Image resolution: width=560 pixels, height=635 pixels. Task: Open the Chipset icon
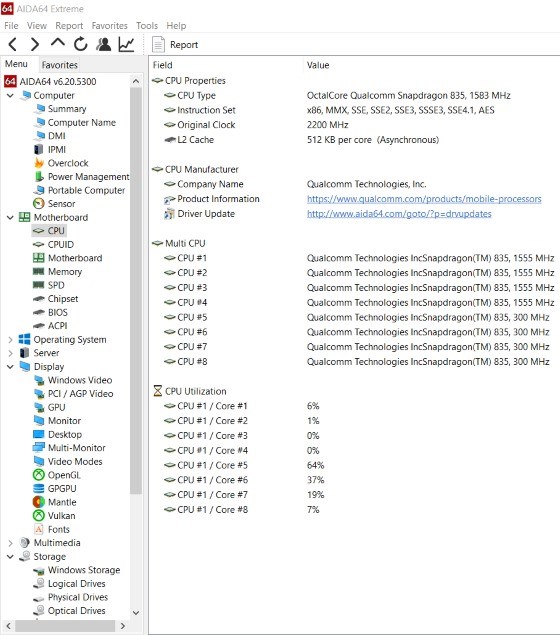coord(38,299)
